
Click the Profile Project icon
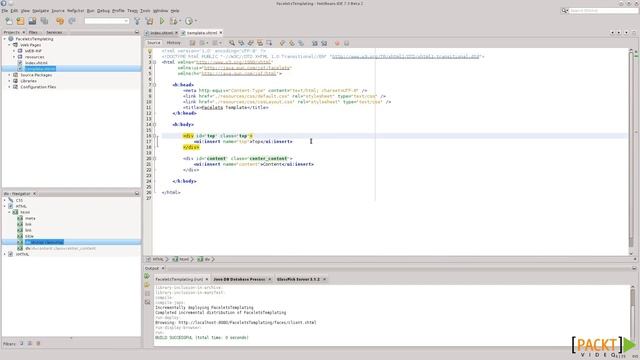[x=189, y=21]
